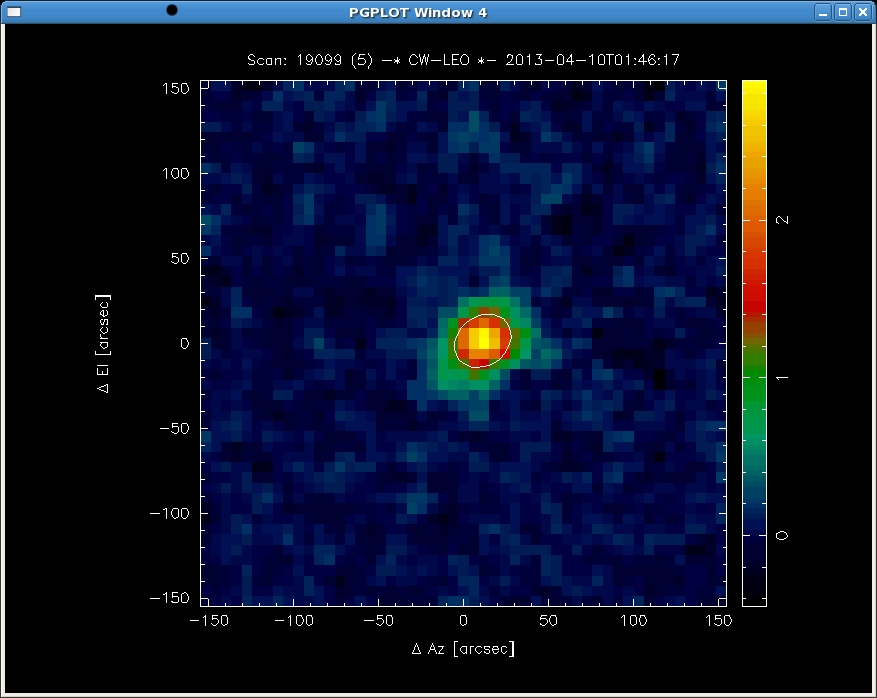This screenshot has width=877, height=698.
Task: Click the y-axis tick label '0'
Action: (185, 343)
